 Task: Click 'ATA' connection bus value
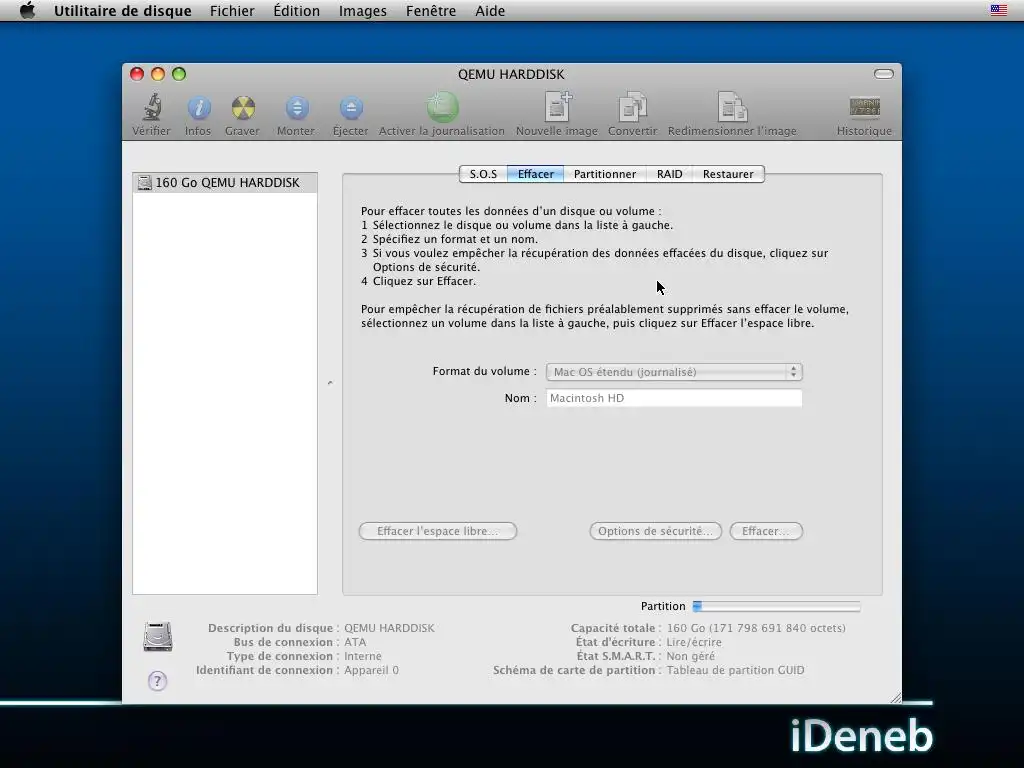(x=355, y=643)
